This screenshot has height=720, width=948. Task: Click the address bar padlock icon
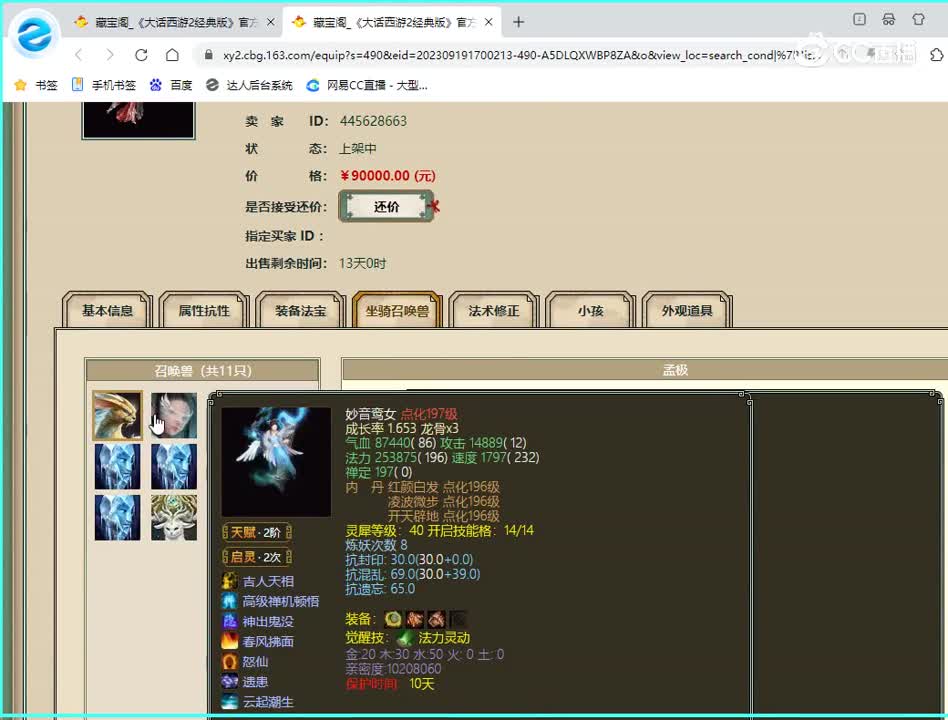tap(209, 55)
